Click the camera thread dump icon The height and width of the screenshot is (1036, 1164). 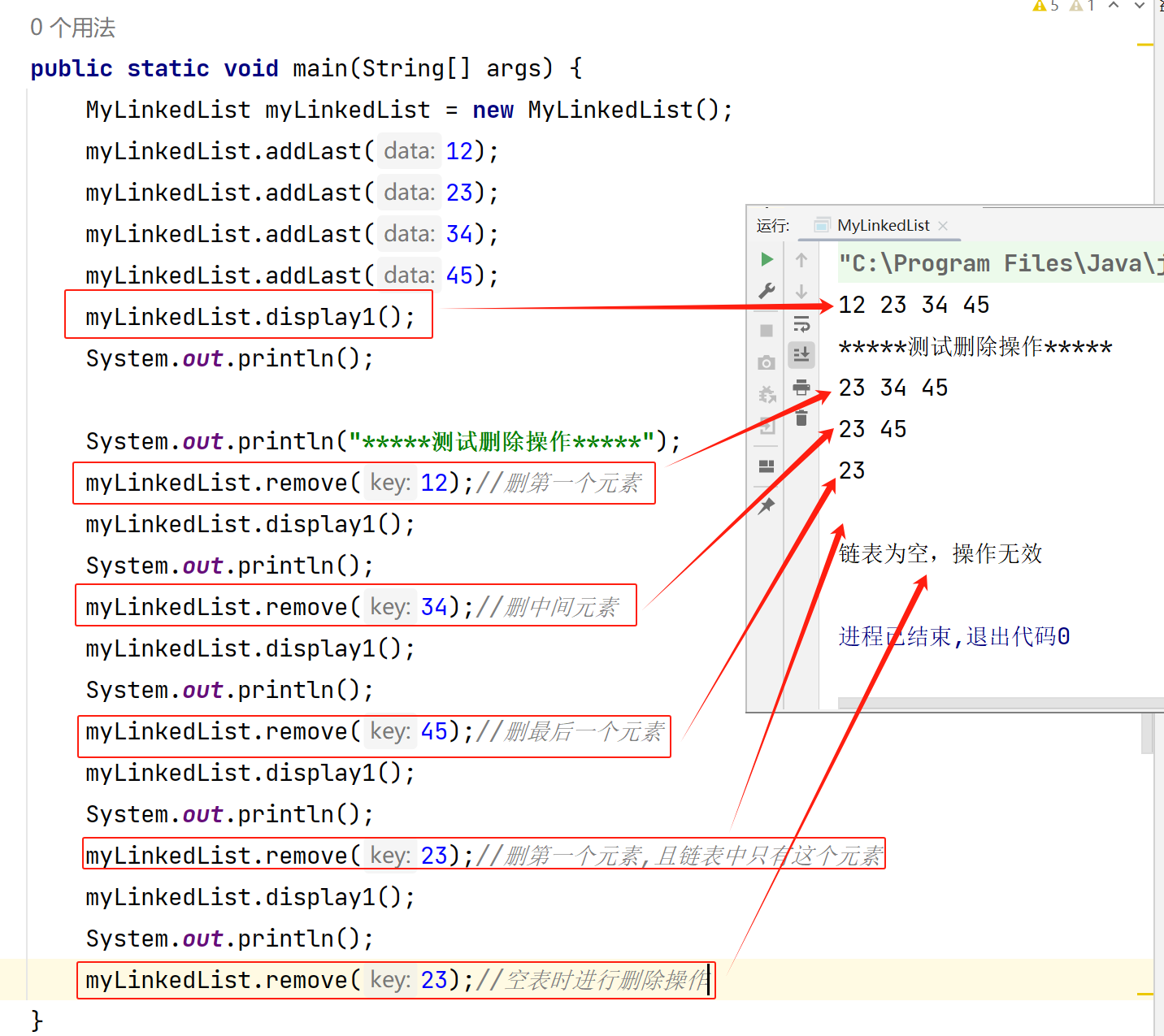point(767,362)
